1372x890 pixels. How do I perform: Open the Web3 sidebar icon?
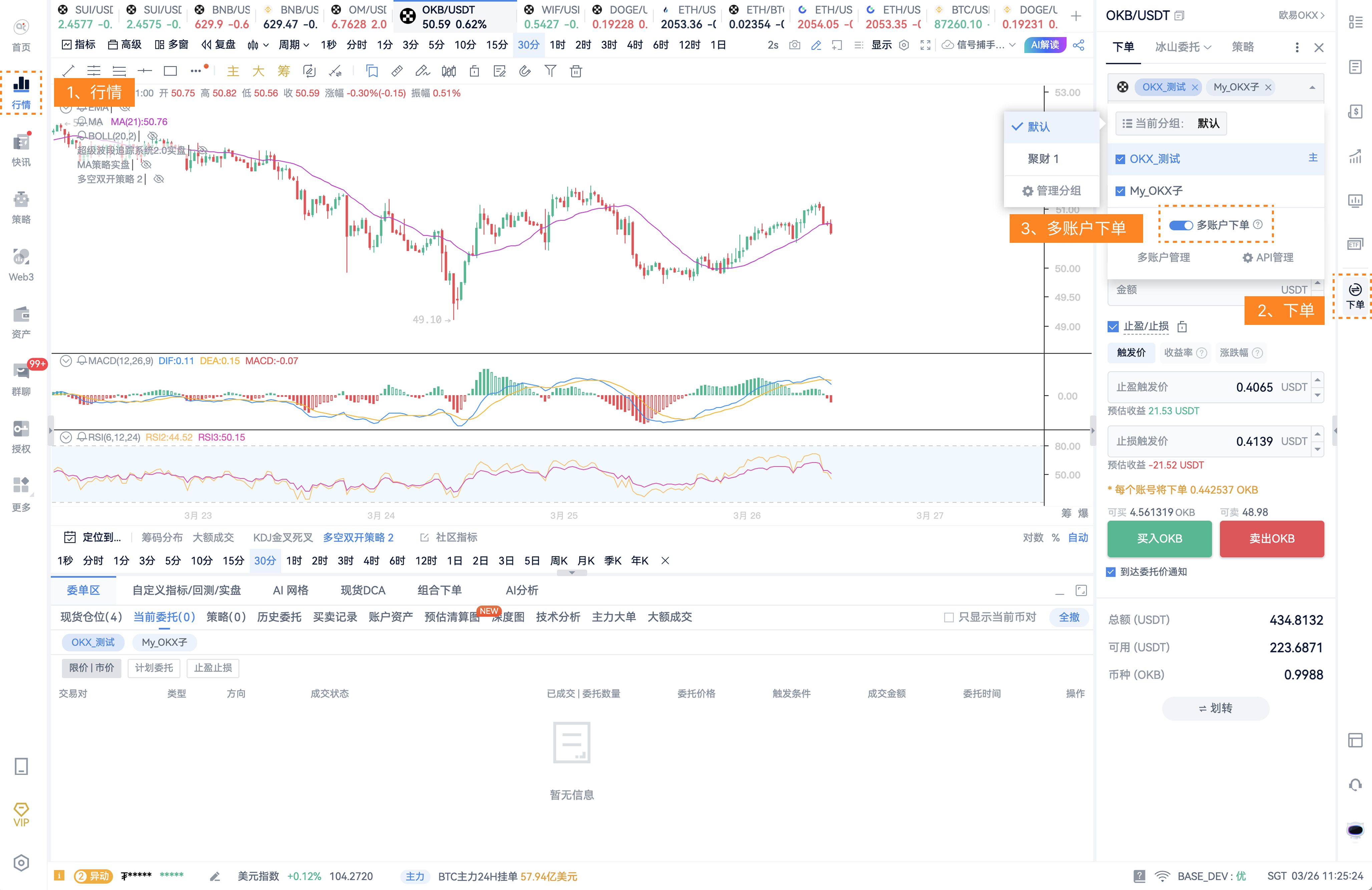(21, 265)
